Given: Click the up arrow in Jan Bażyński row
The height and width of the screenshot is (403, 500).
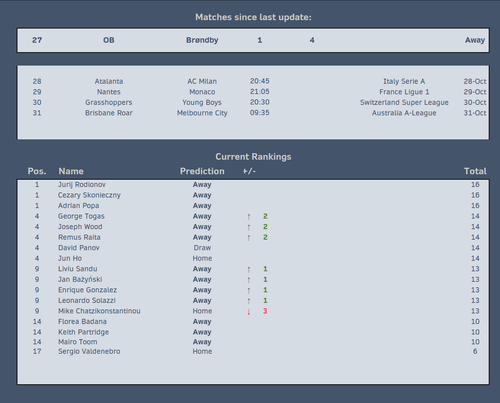Looking at the screenshot, I should pos(249,280).
